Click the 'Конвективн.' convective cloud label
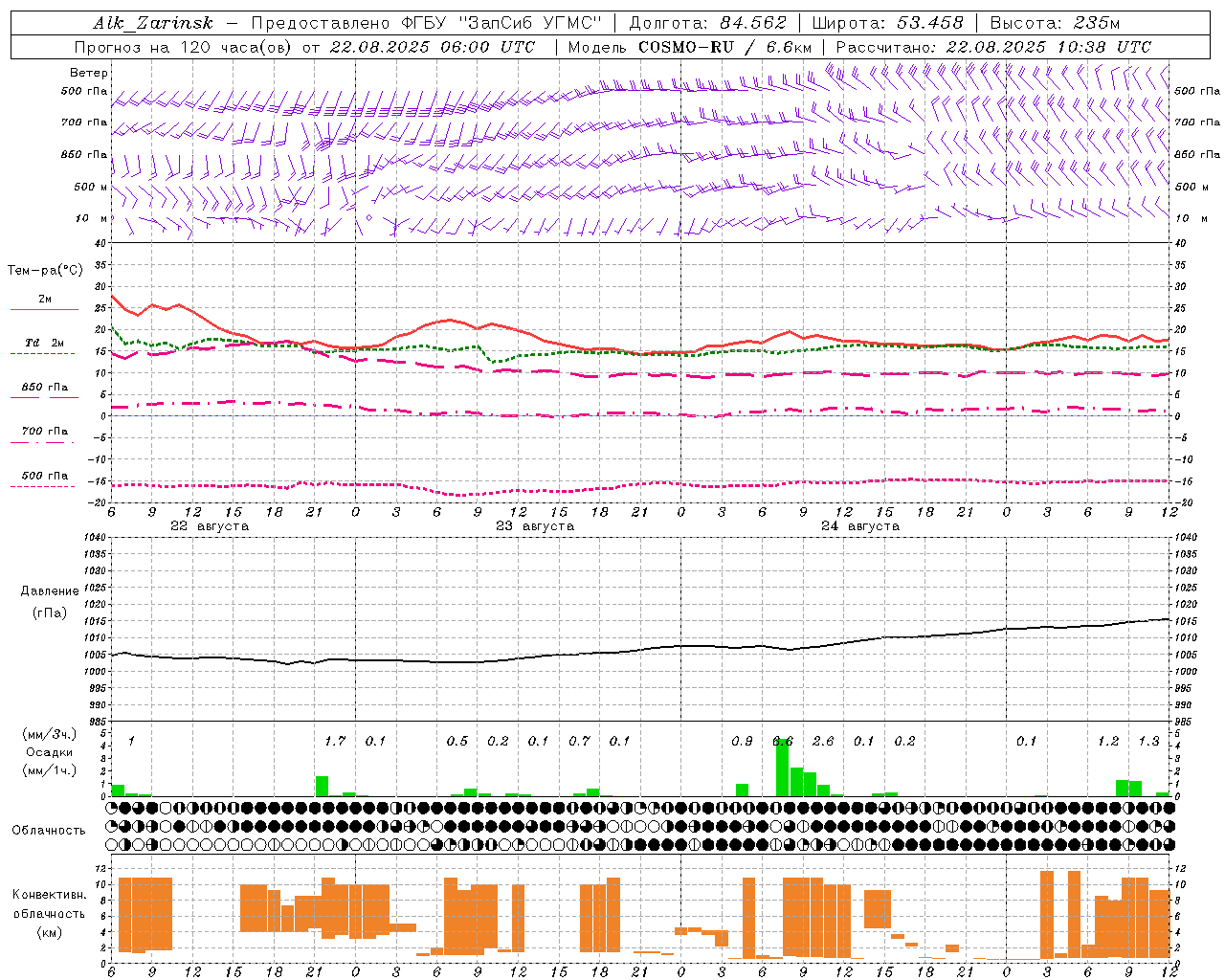 [50, 895]
